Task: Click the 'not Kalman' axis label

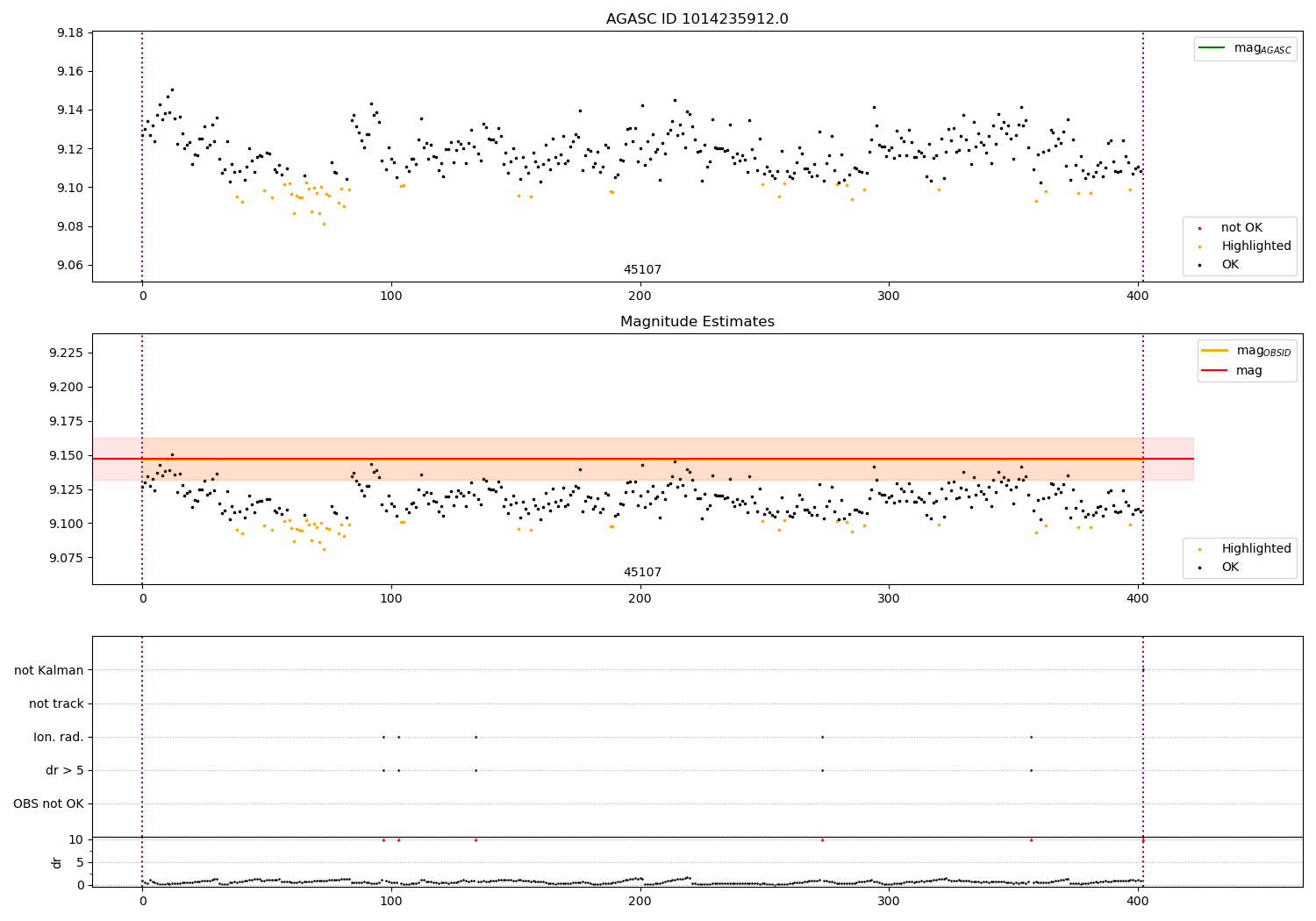Action: pyautogui.click(x=49, y=671)
